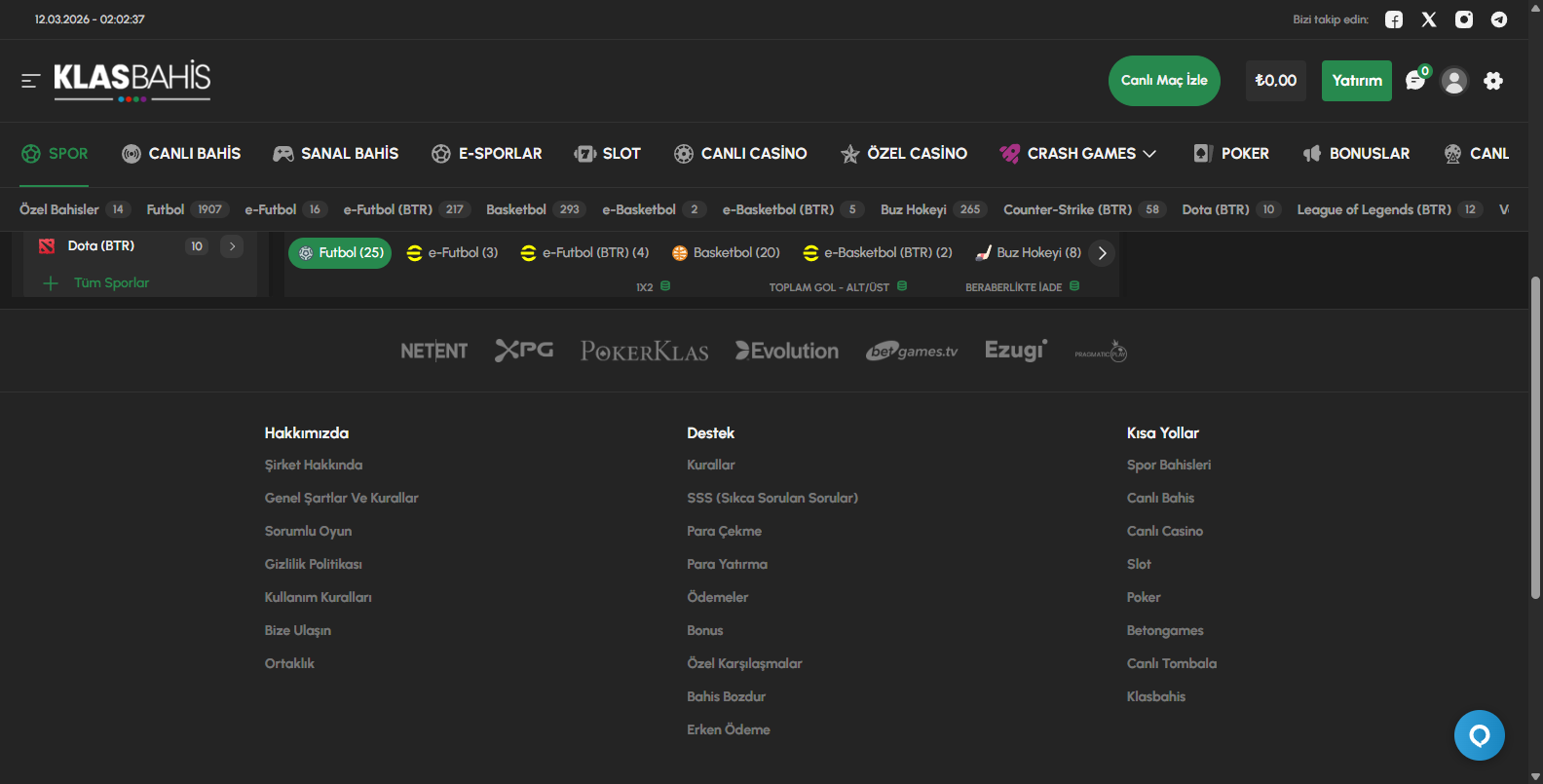Open the Telegram channel icon
The width and height of the screenshot is (1543, 784).
pyautogui.click(x=1499, y=19)
